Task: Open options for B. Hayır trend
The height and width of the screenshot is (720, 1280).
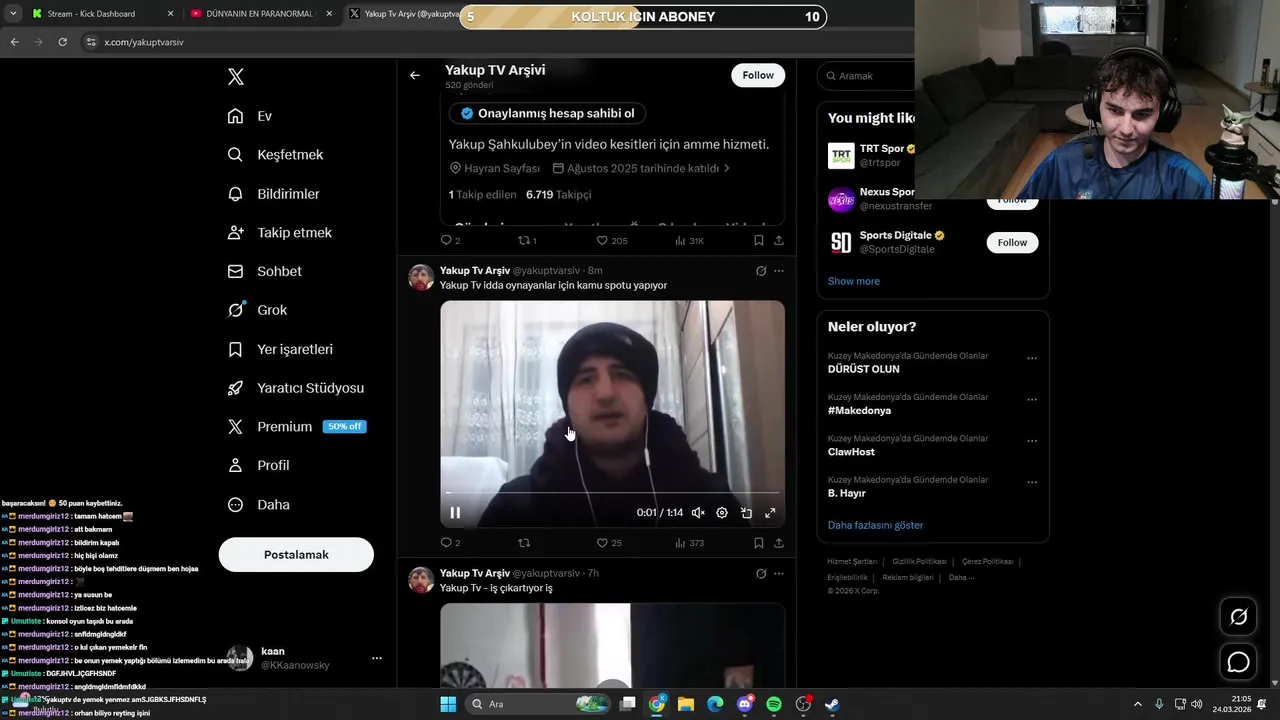Action: coord(1032,482)
